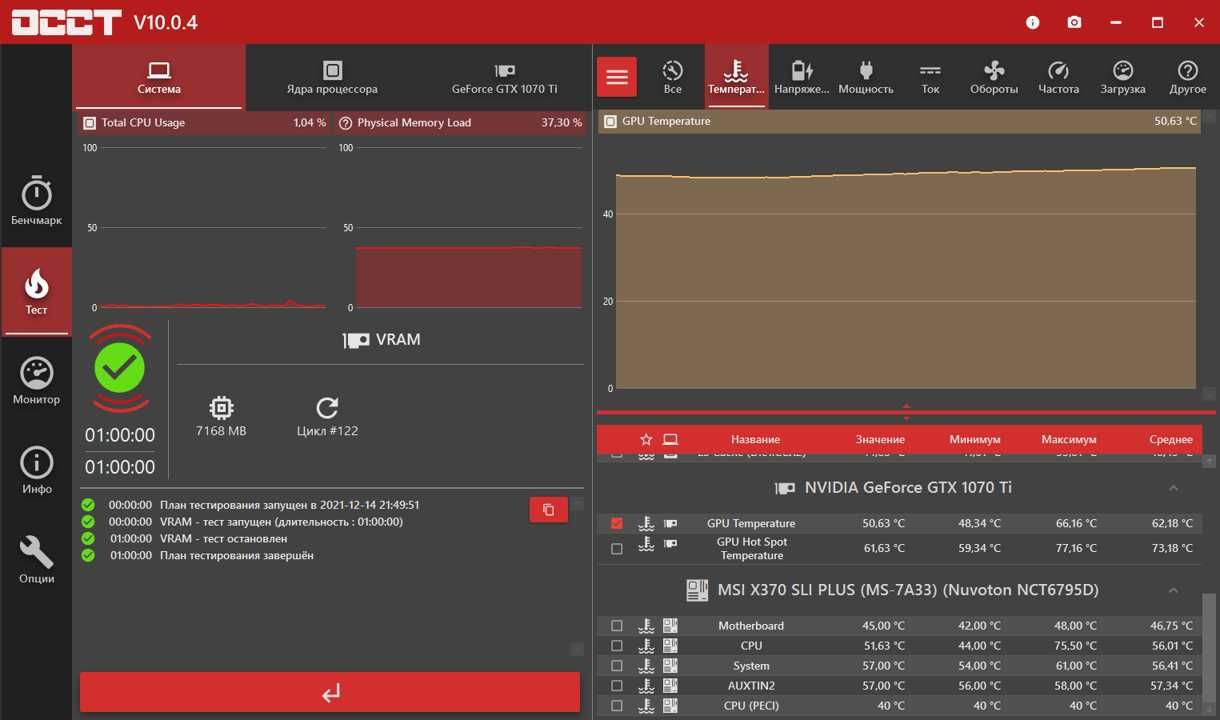Select the Система tab
The image size is (1220, 720).
[x=159, y=77]
